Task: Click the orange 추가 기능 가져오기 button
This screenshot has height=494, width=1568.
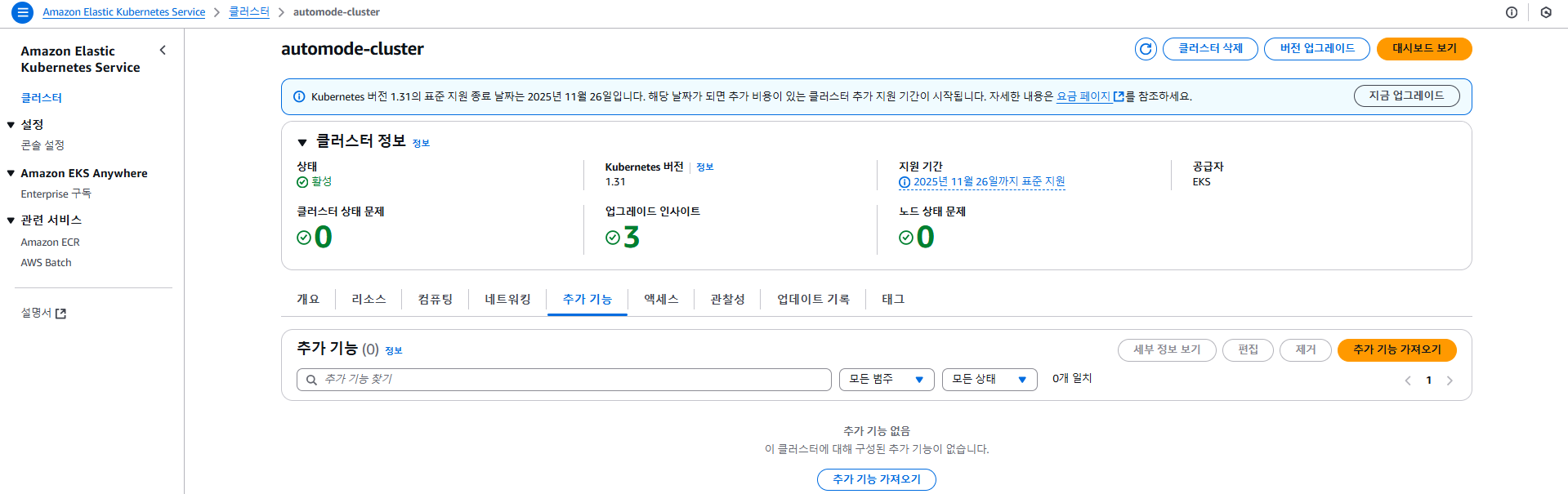Action: click(1397, 350)
